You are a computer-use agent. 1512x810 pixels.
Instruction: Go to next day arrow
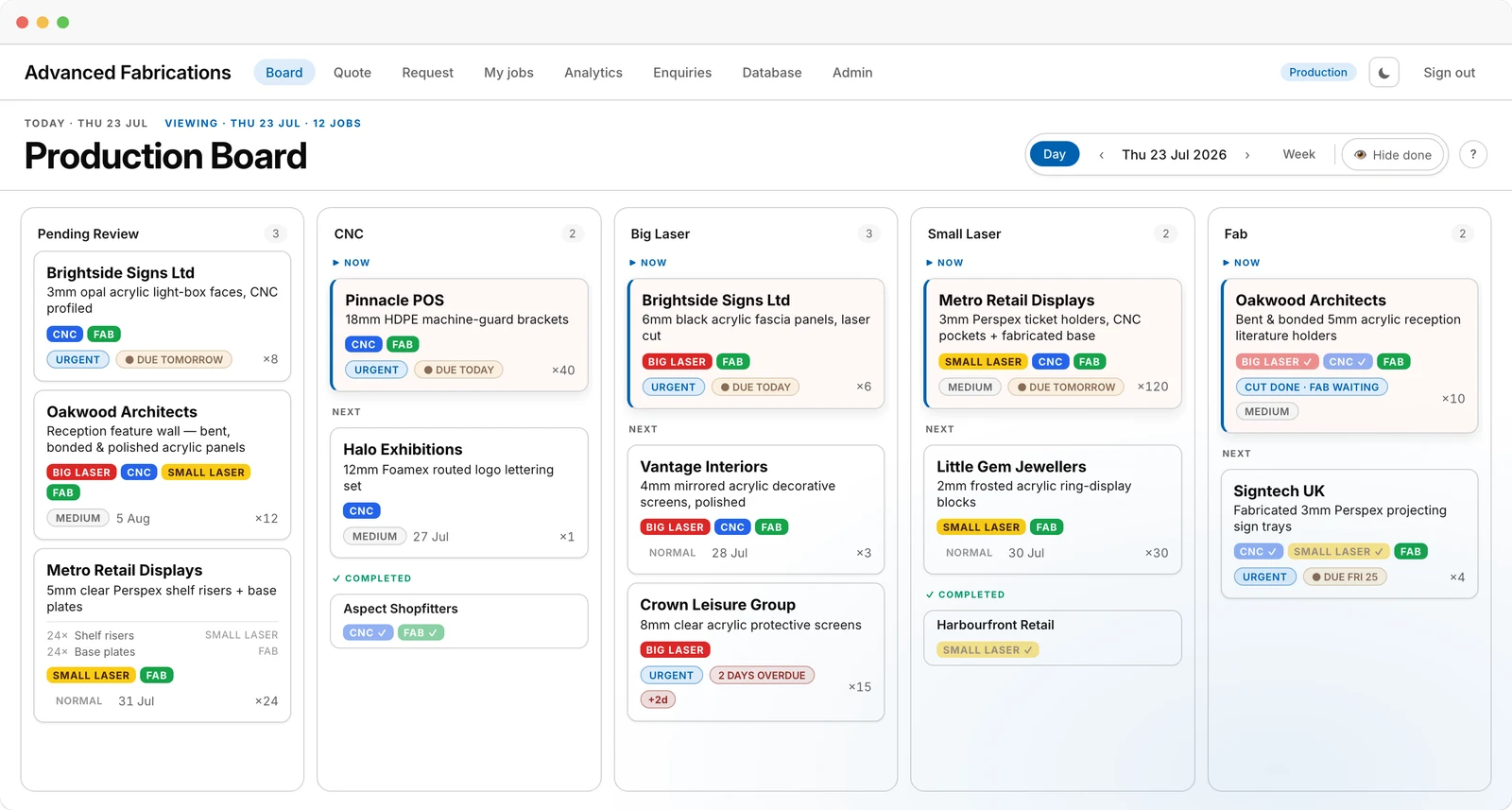1247,155
